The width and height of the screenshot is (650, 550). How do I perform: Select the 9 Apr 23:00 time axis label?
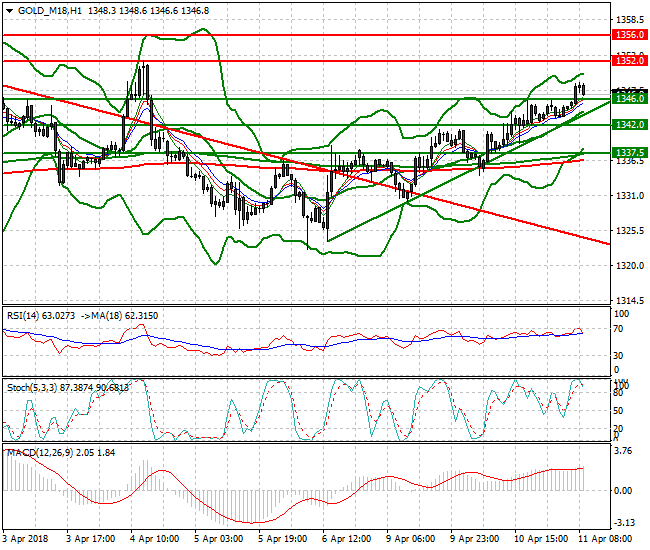(x=474, y=538)
